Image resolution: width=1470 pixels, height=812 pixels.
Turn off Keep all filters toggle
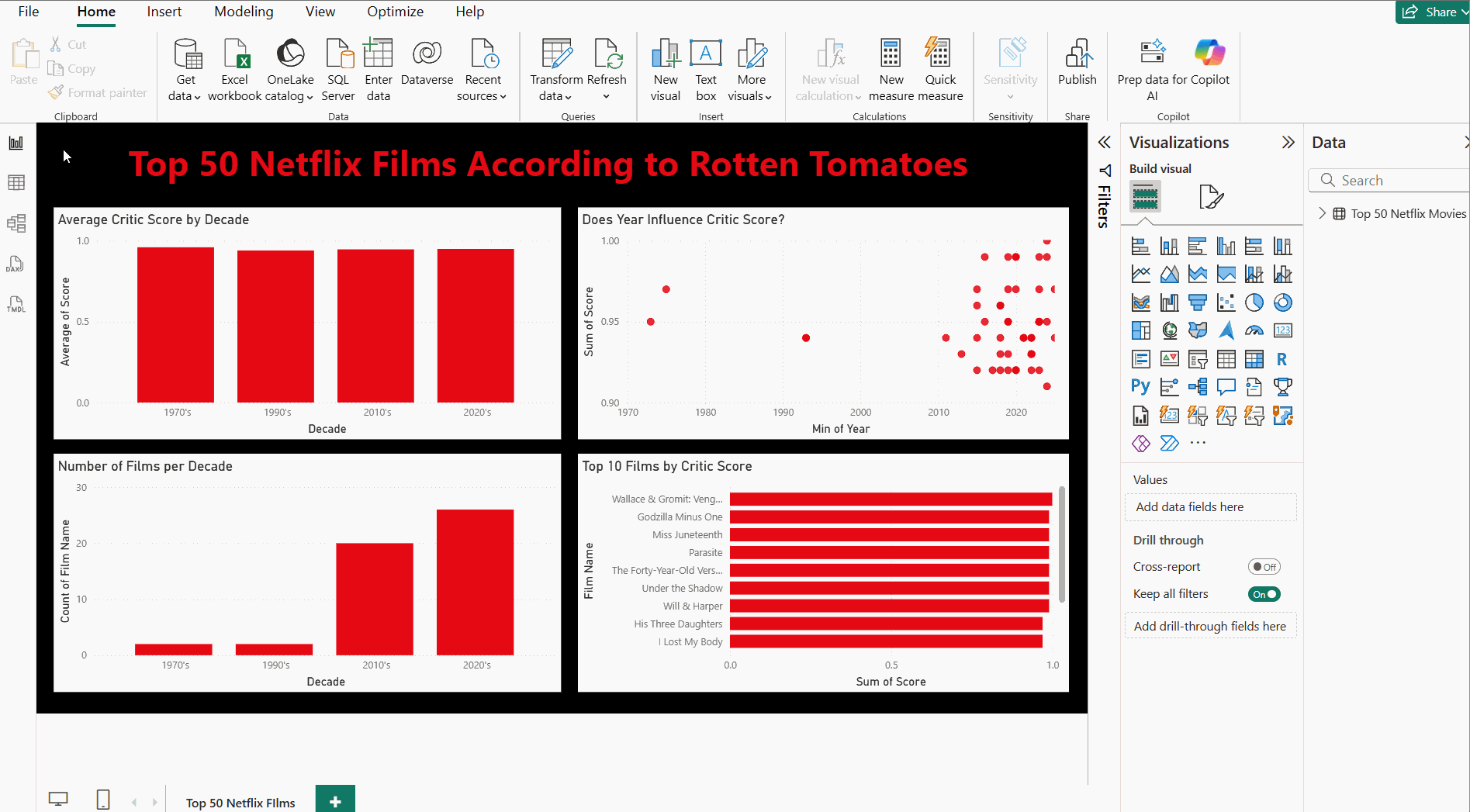[1264, 594]
